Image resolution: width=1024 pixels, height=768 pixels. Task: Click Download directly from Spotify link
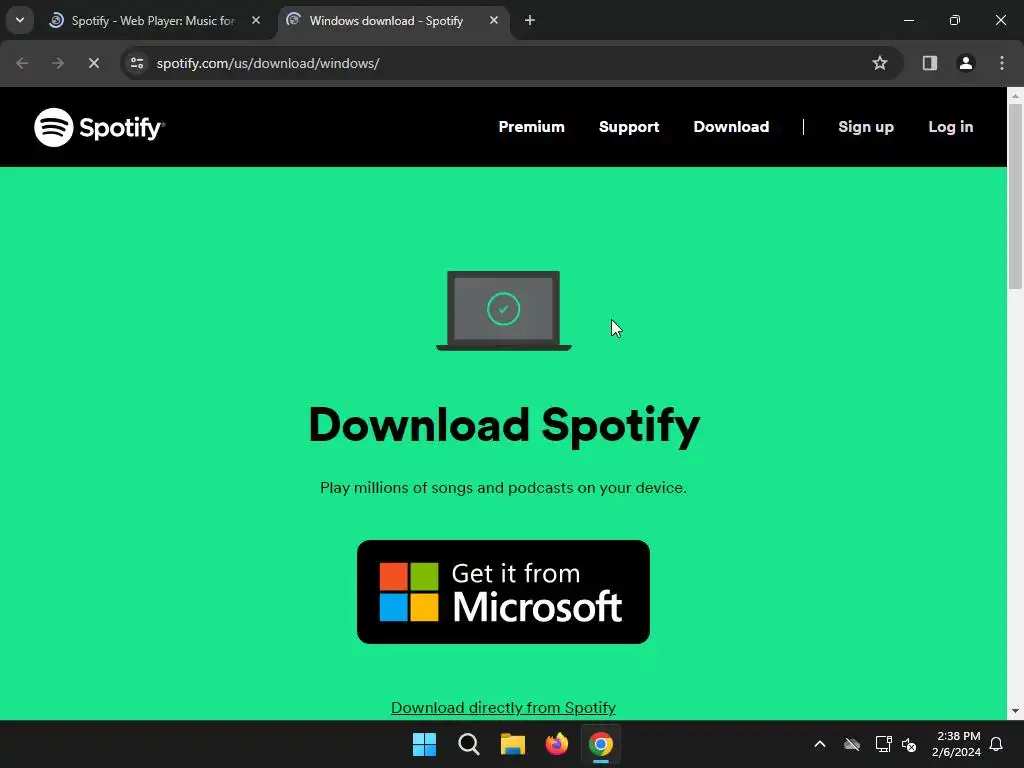[503, 707]
